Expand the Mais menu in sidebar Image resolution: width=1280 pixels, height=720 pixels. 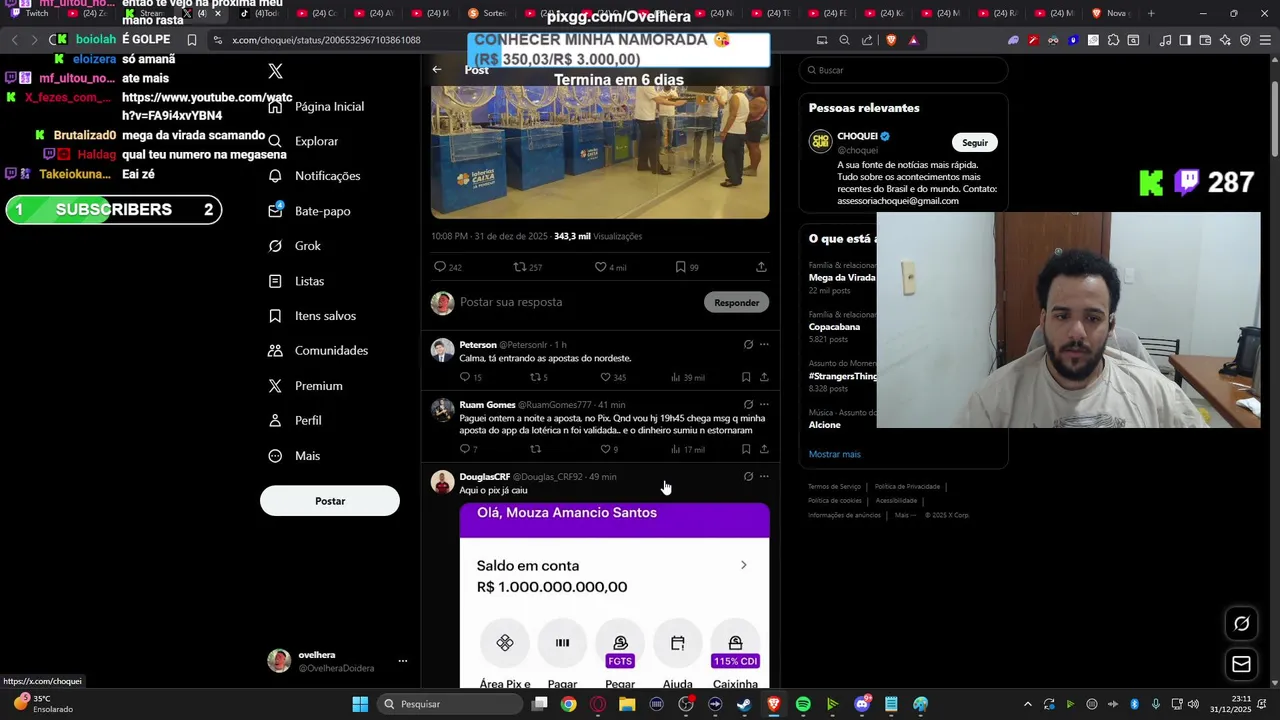coord(294,456)
